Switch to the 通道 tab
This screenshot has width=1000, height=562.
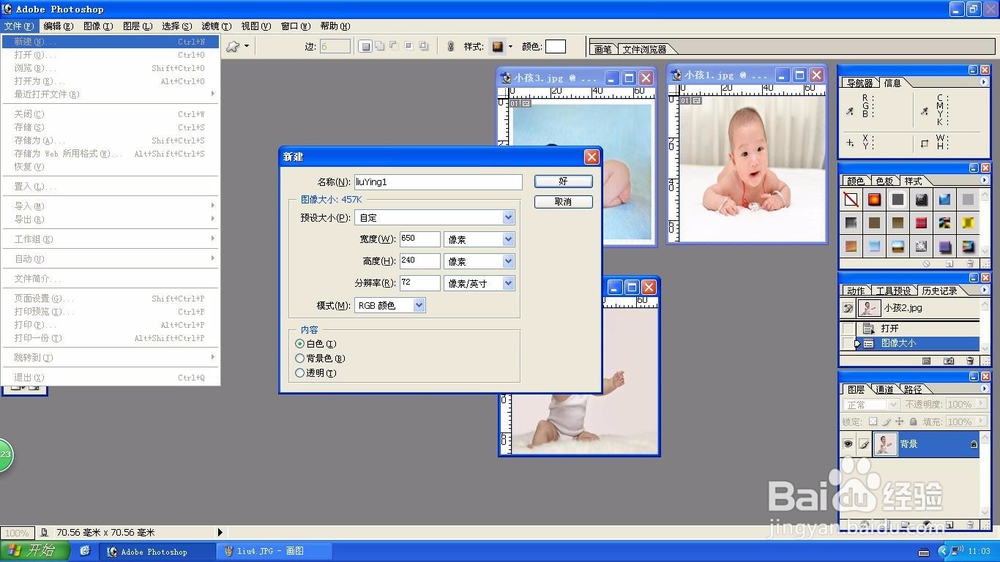(884, 389)
